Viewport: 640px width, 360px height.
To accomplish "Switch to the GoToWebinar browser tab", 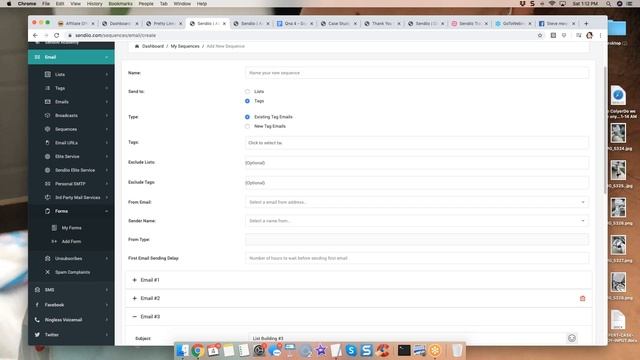I will [x=513, y=24].
